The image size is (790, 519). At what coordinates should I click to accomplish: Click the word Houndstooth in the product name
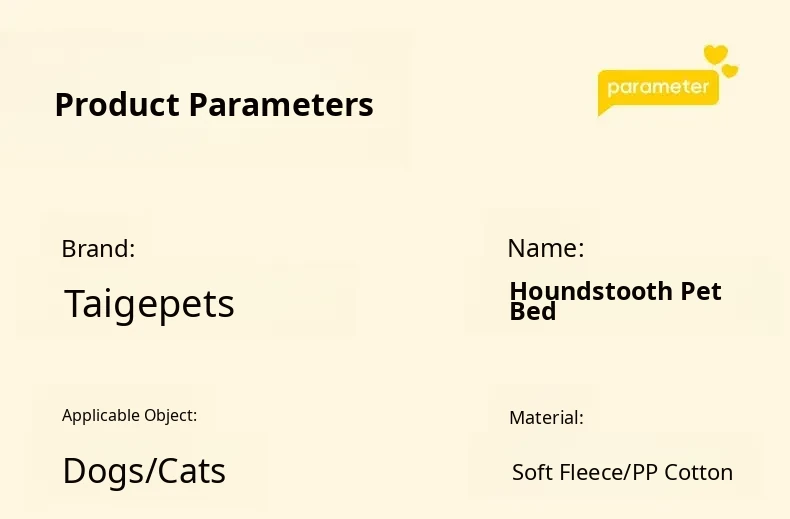[591, 291]
